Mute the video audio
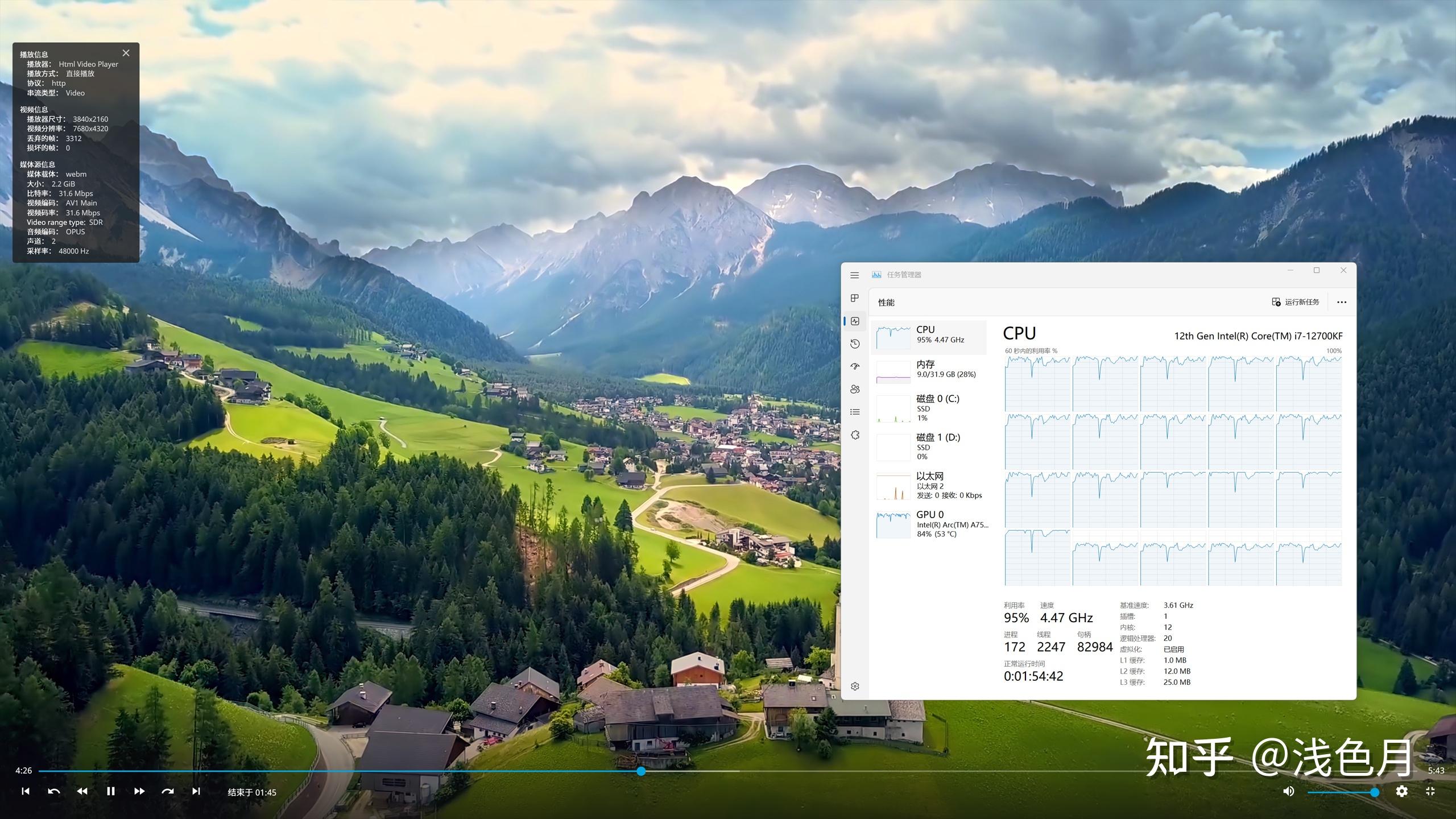 point(1288,791)
